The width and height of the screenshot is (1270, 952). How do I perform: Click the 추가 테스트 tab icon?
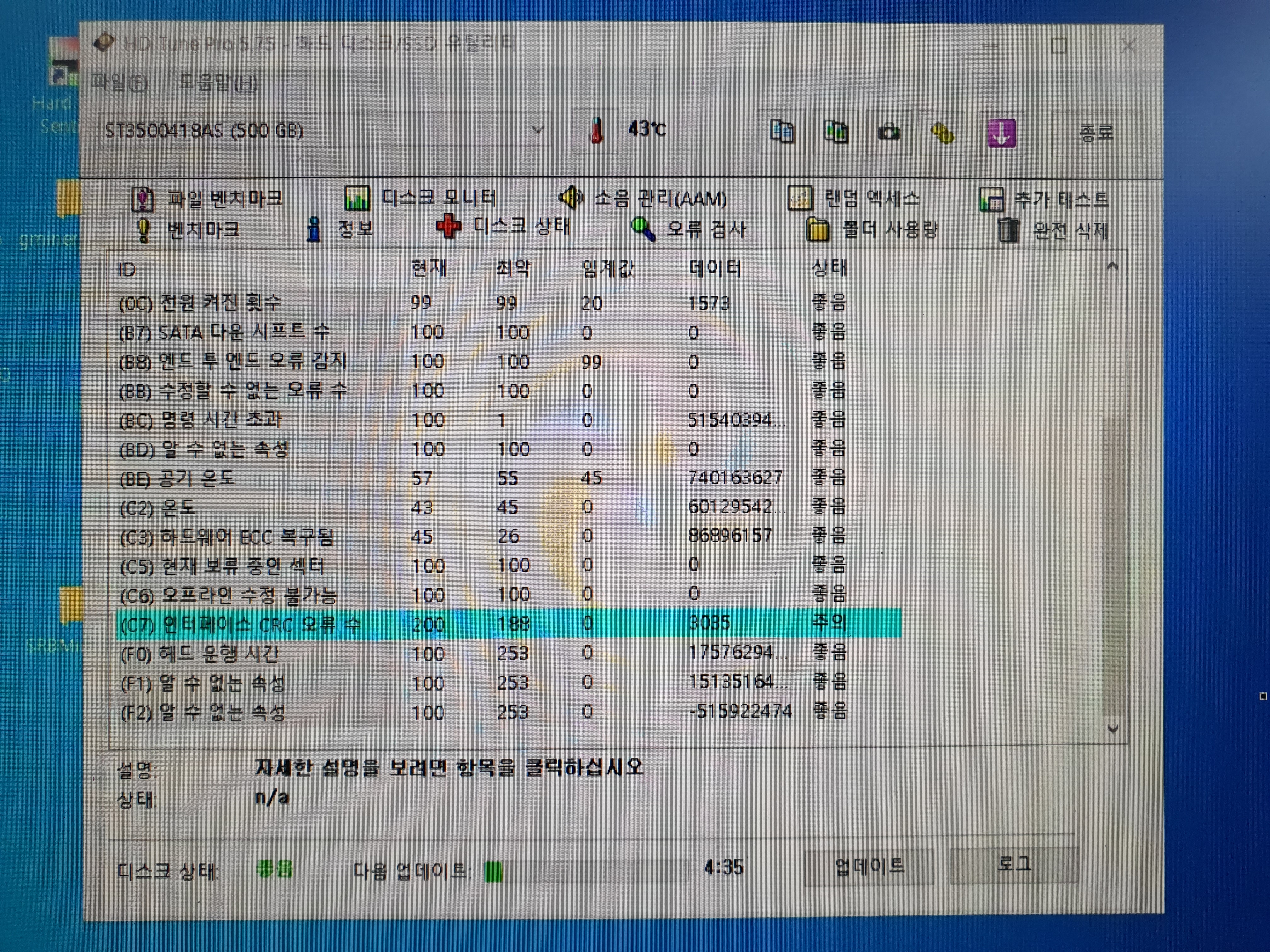pos(991,200)
